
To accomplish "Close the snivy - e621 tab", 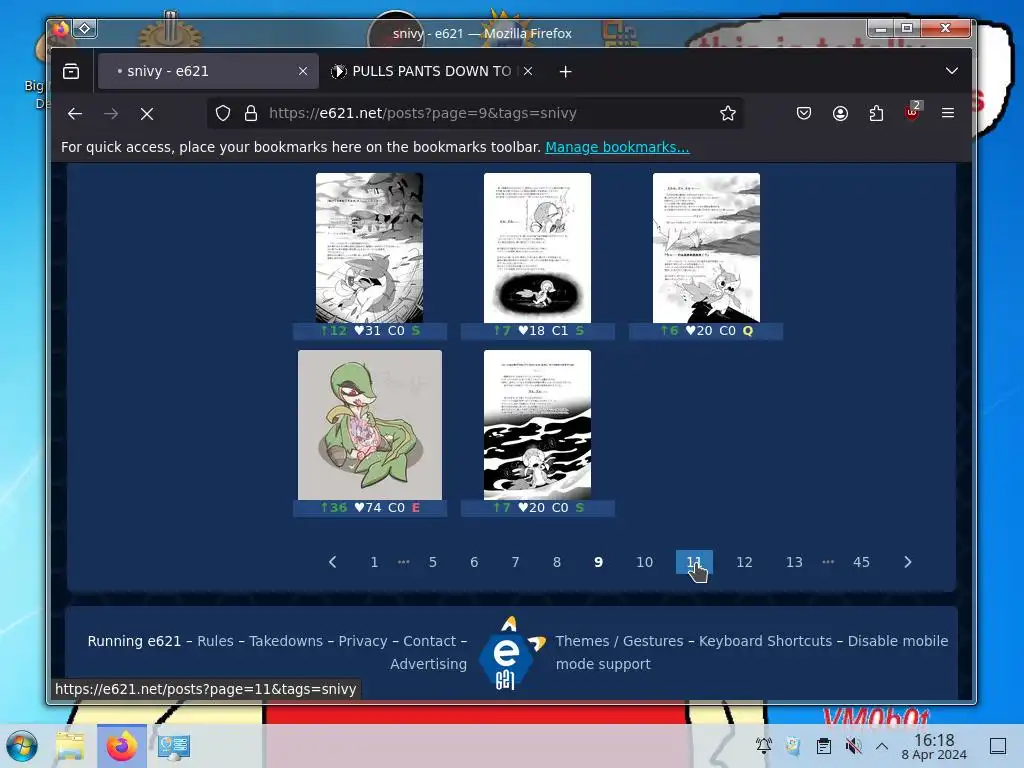I will point(303,71).
